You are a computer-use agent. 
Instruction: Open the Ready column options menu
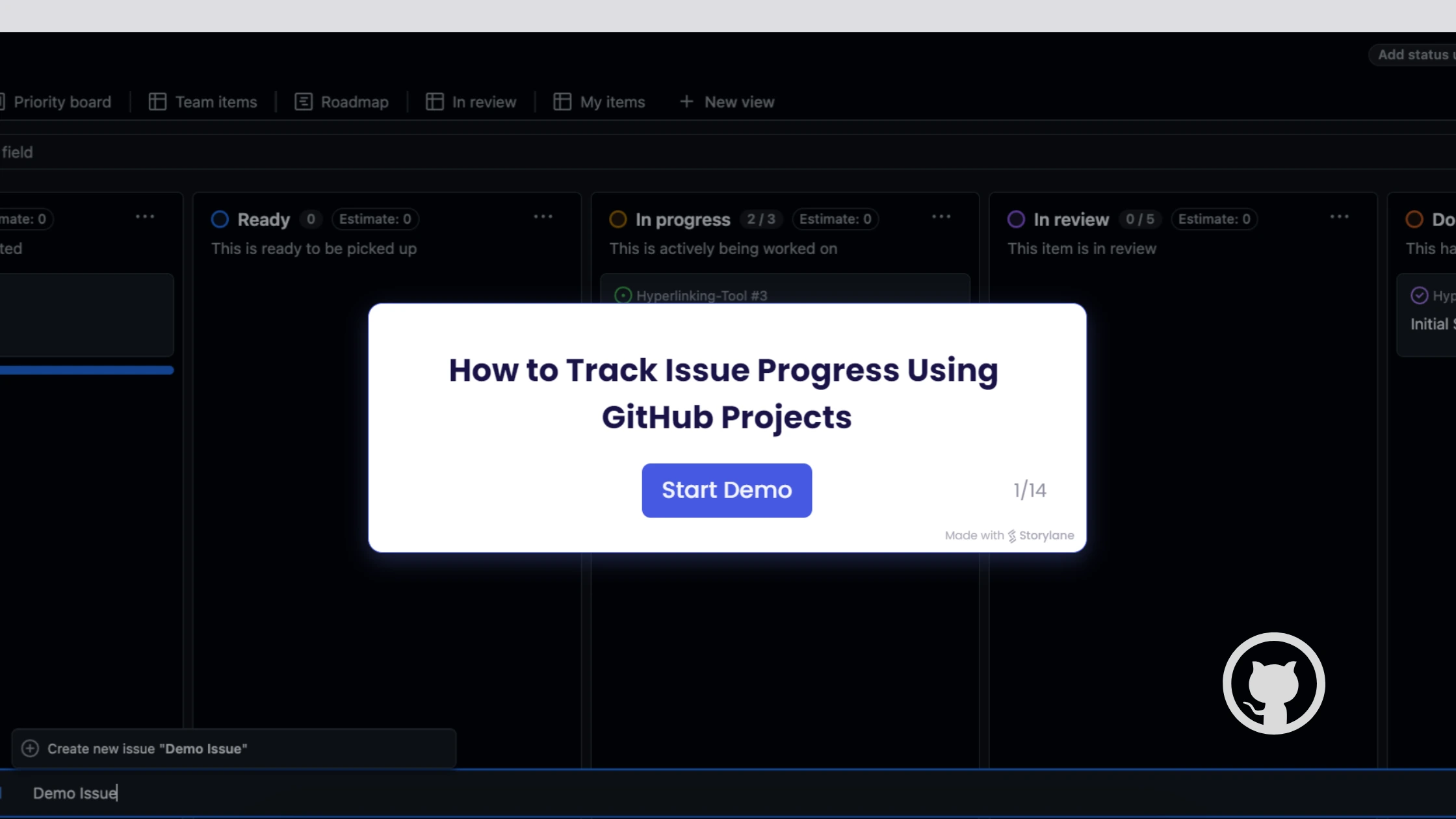coord(543,216)
